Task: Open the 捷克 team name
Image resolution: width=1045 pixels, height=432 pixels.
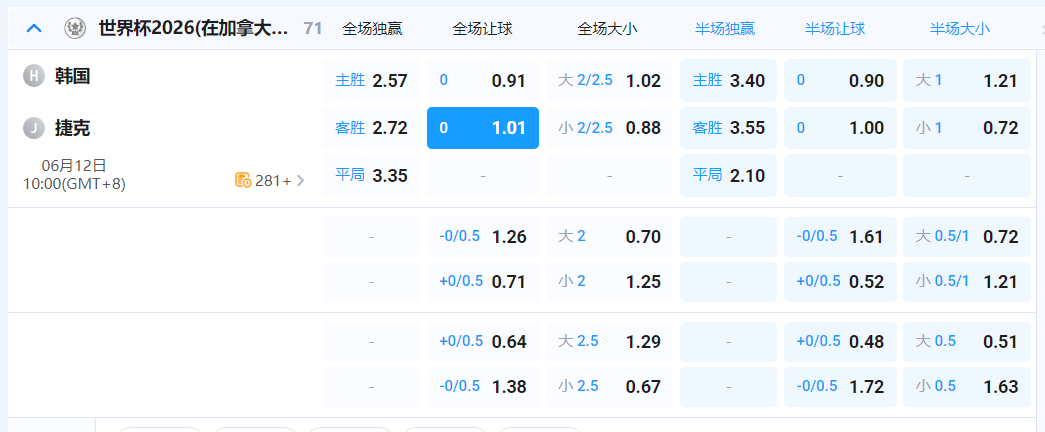Action: click(x=72, y=128)
